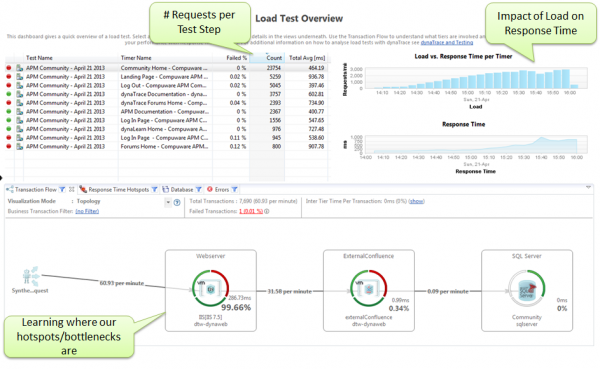Click the test step icon in Landing Page row

pos(19,77)
